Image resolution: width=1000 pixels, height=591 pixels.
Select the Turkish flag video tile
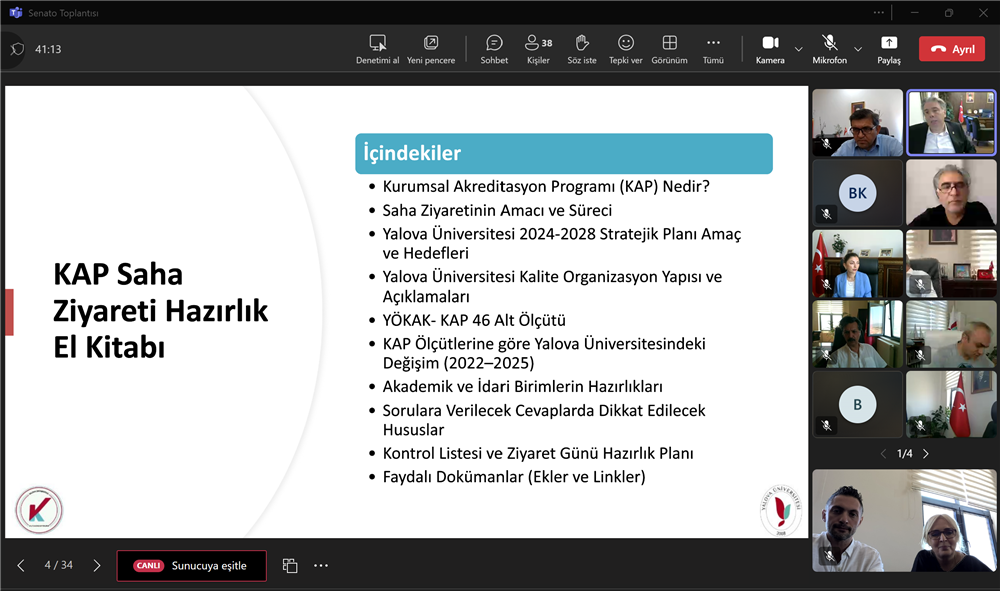[x=951, y=405]
